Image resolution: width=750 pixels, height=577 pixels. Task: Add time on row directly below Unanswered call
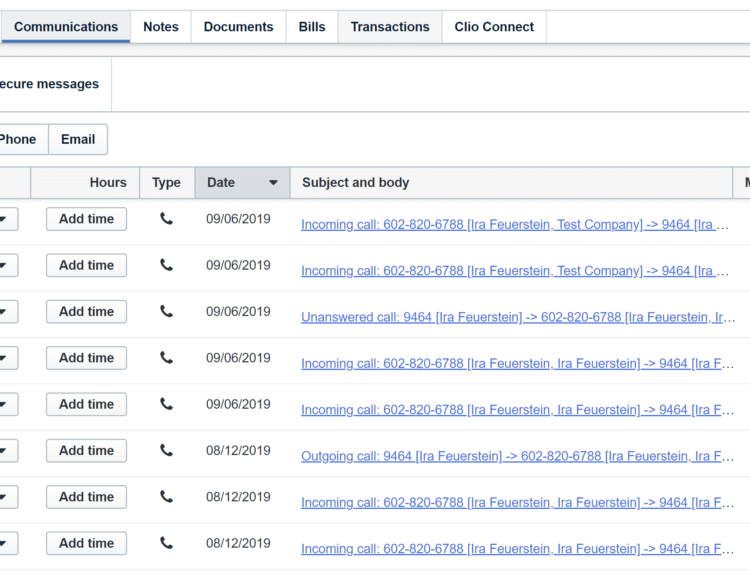(x=87, y=358)
